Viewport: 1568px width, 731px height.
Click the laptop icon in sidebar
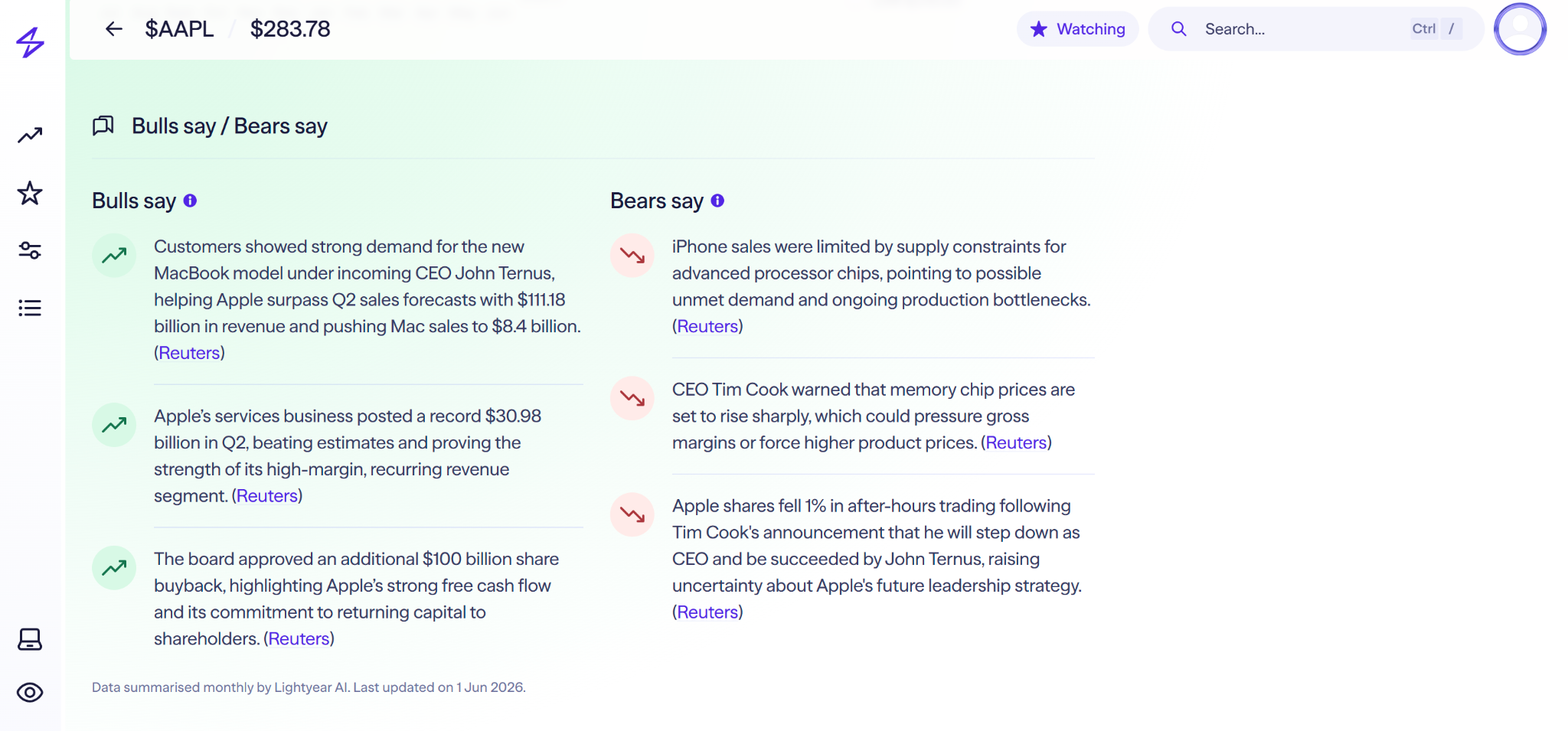(x=30, y=639)
